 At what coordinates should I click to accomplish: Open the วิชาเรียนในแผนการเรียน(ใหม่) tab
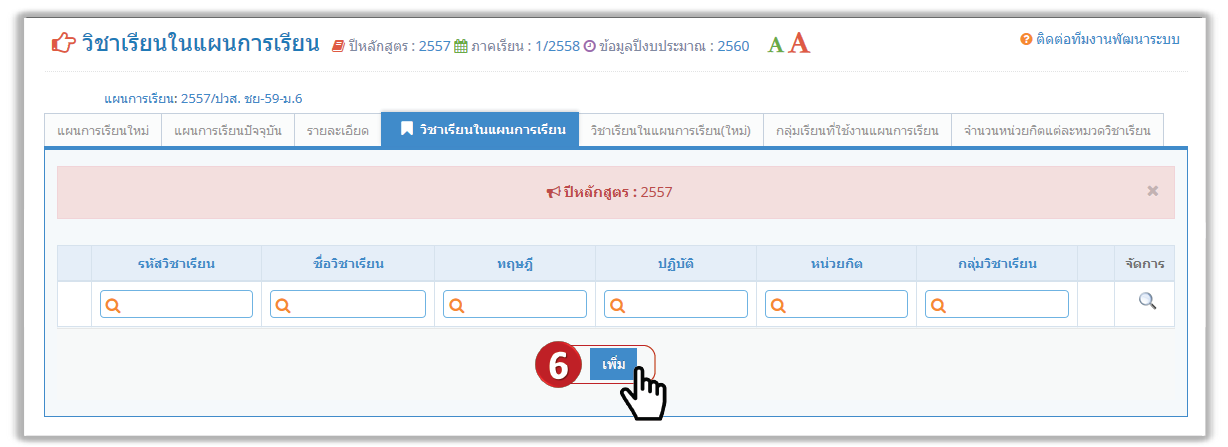670,130
